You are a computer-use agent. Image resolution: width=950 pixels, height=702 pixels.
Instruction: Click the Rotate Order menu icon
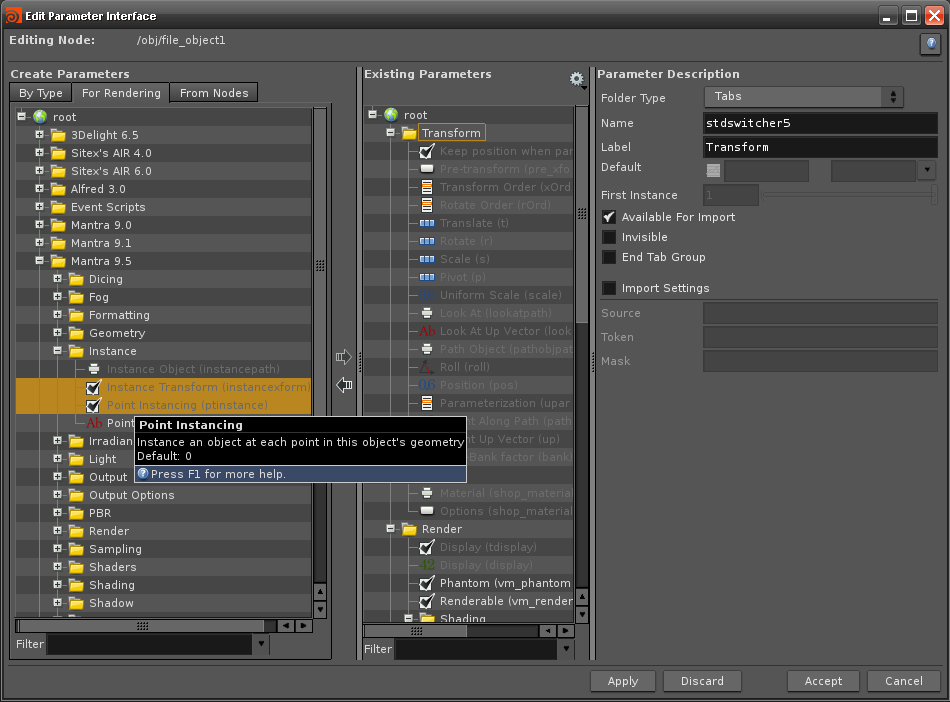427,205
